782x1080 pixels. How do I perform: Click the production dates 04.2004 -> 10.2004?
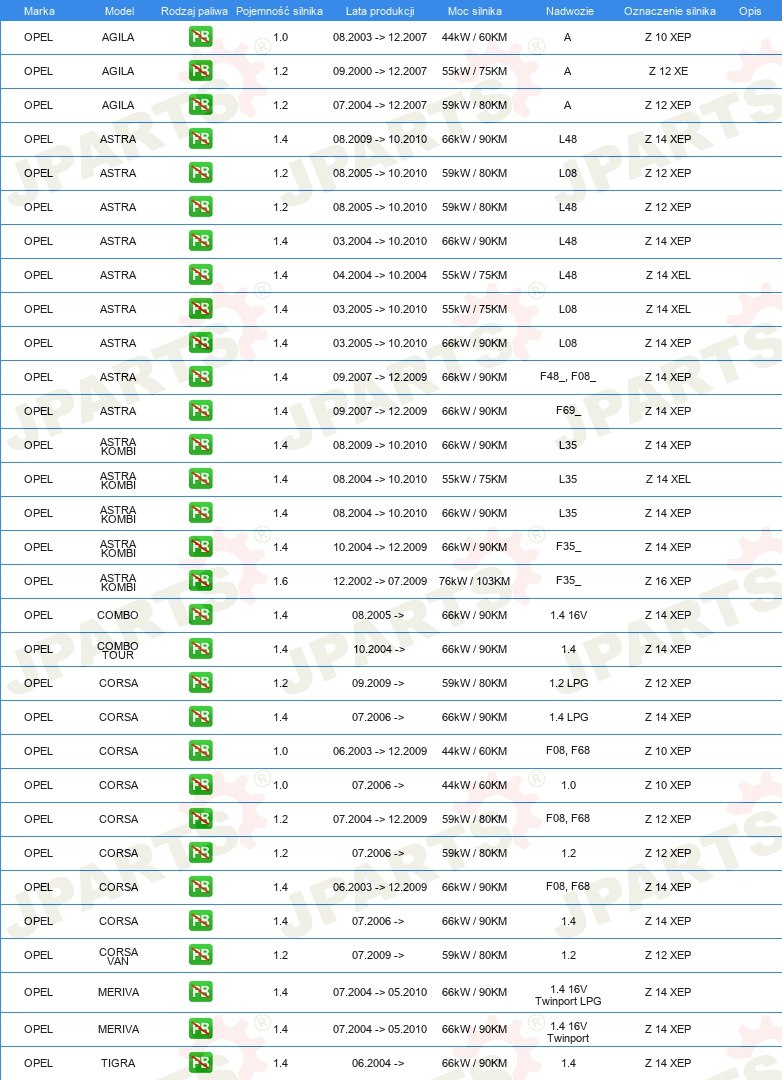(380, 275)
